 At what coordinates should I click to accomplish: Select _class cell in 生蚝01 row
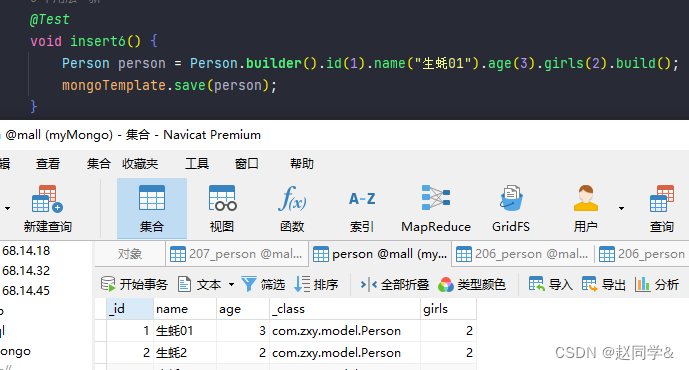tap(345, 331)
